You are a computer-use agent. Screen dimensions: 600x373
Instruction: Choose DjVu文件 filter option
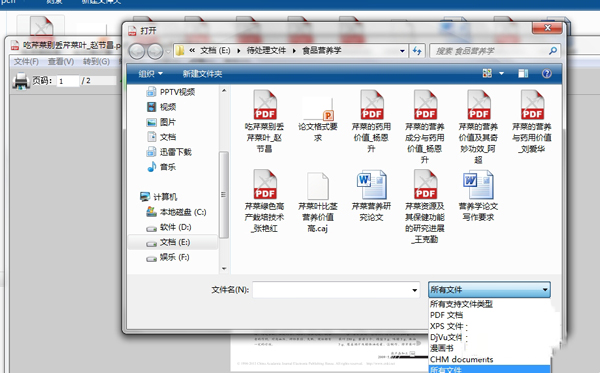[446, 337]
